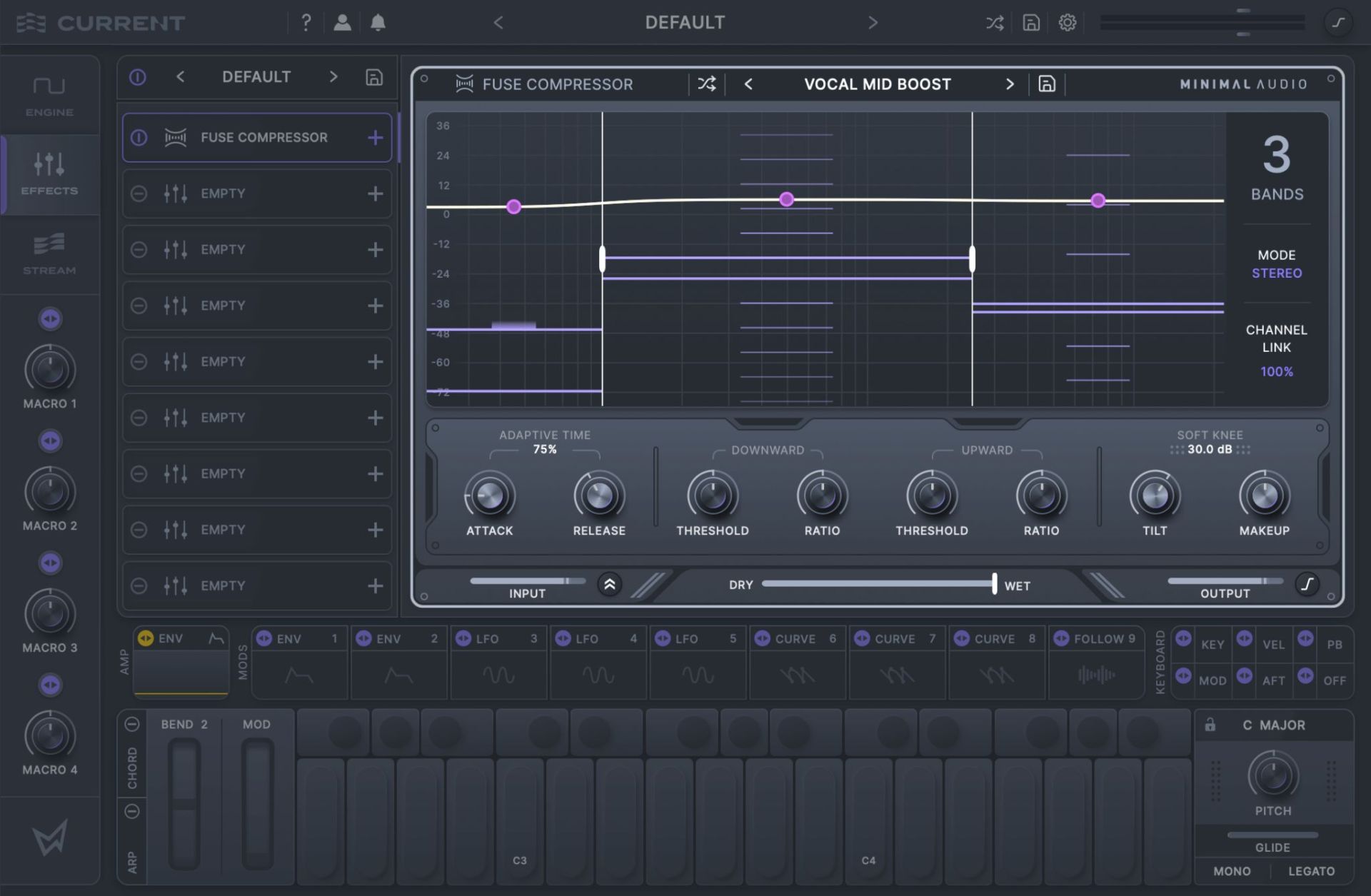The width and height of the screenshot is (1371, 896).
Task: Switch to the EFFECTS tab
Action: (x=49, y=174)
